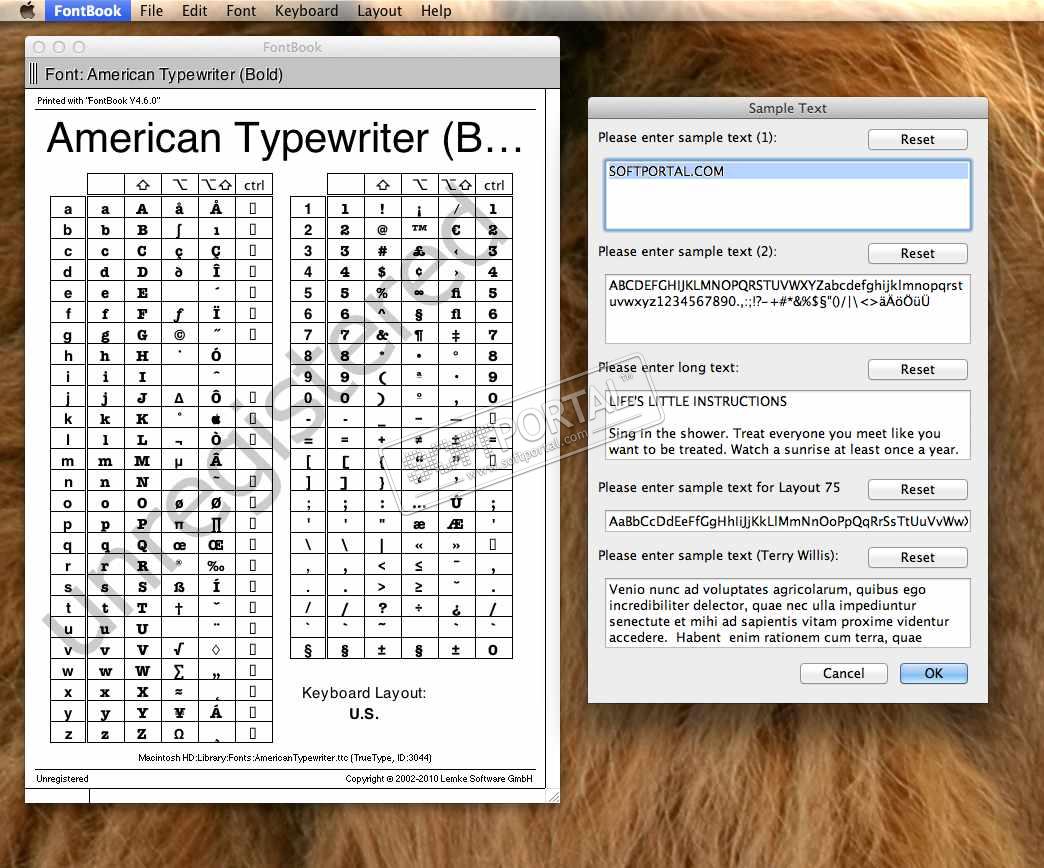Click the dagger glyph in the t row
1044x868 pixels.
pyautogui.click(x=179, y=607)
